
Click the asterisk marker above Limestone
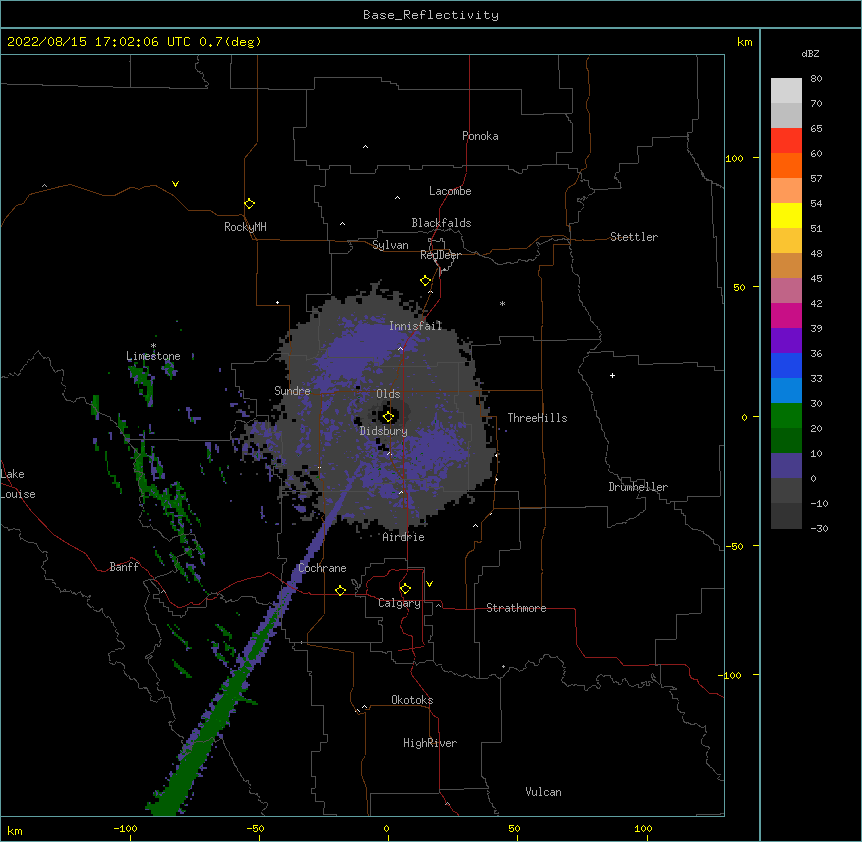coord(153,346)
